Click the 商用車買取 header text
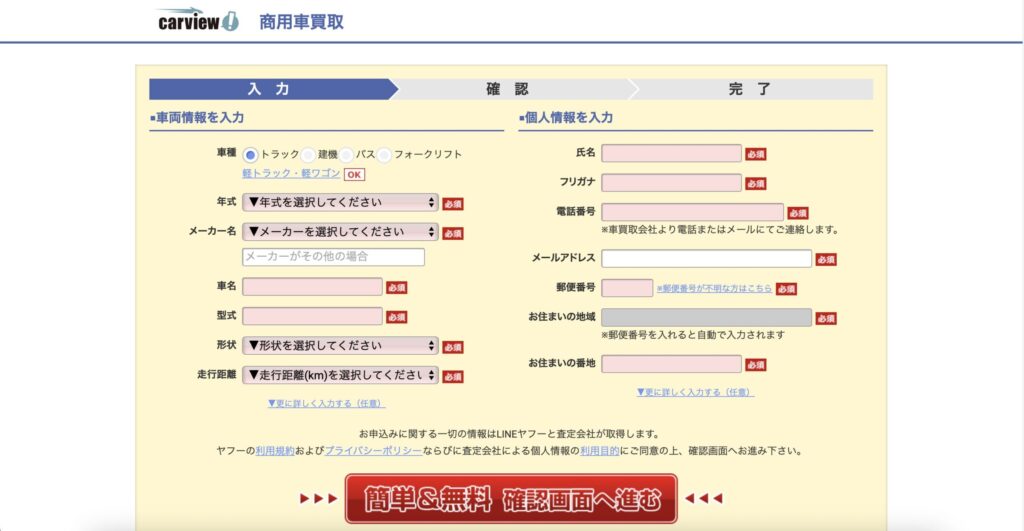 click(x=301, y=22)
